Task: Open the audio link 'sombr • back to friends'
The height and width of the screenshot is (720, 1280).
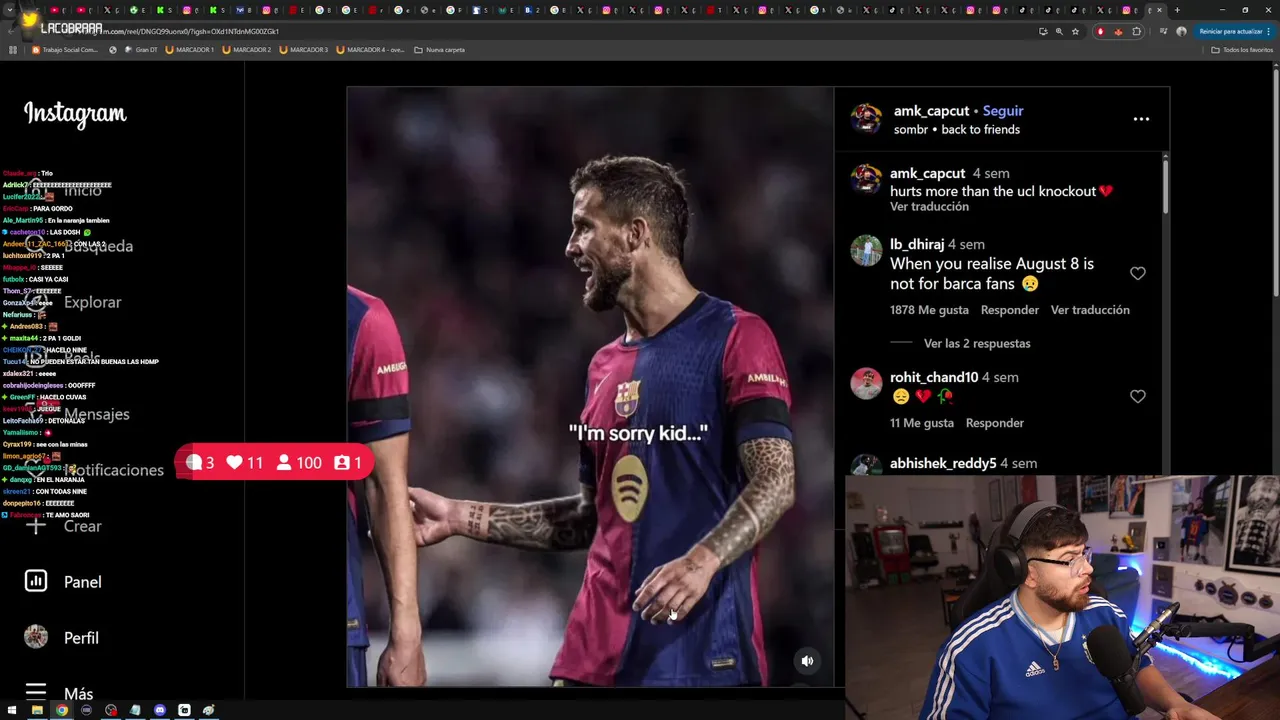Action: [x=957, y=130]
